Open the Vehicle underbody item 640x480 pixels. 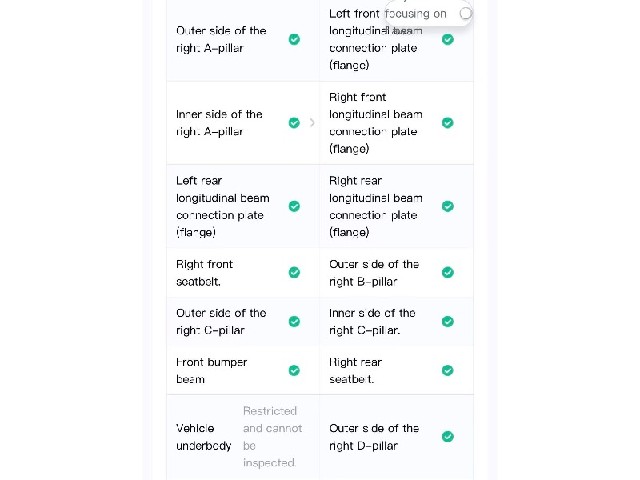pos(243,437)
